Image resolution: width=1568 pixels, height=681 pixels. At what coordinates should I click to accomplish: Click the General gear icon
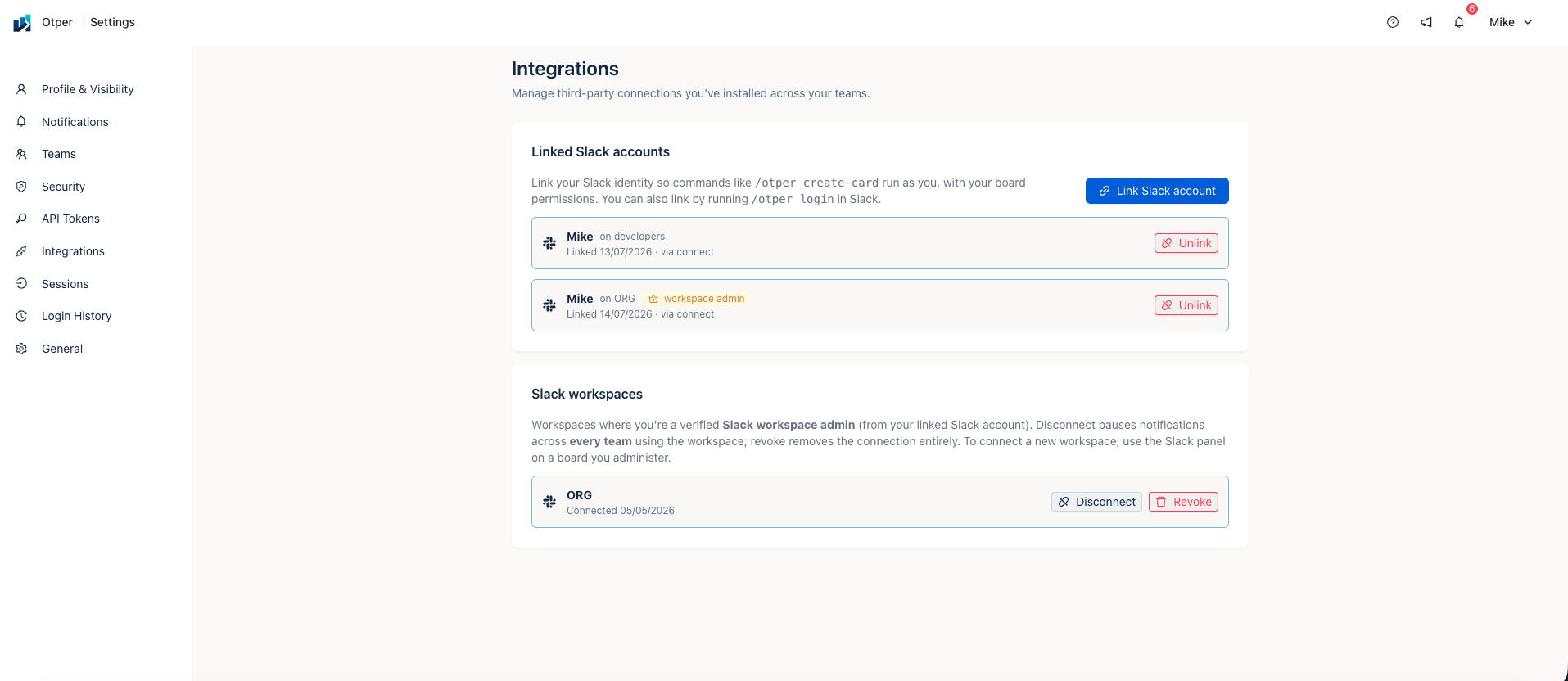click(21, 349)
